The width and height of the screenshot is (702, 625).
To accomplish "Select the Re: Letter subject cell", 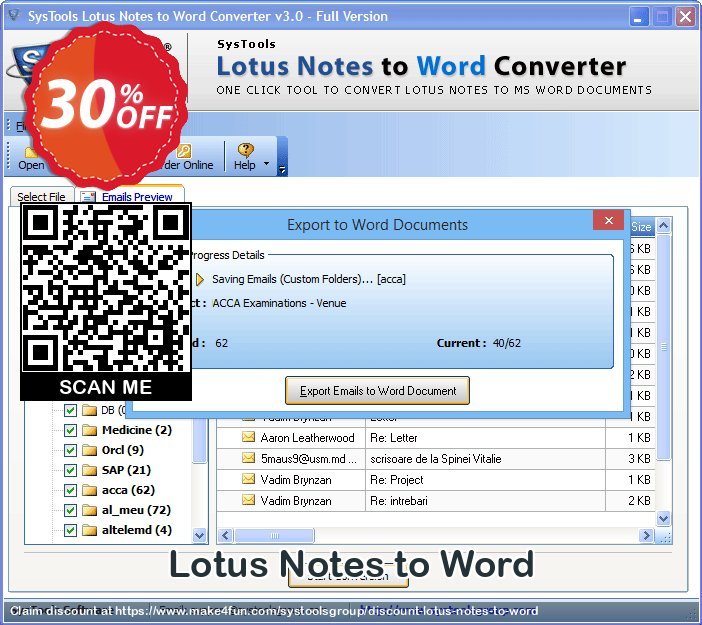I will click(x=485, y=438).
